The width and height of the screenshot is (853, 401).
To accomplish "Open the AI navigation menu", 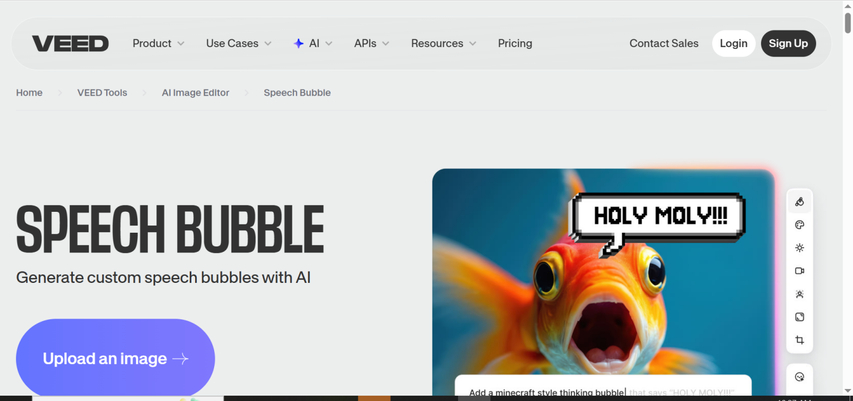I will 313,44.
